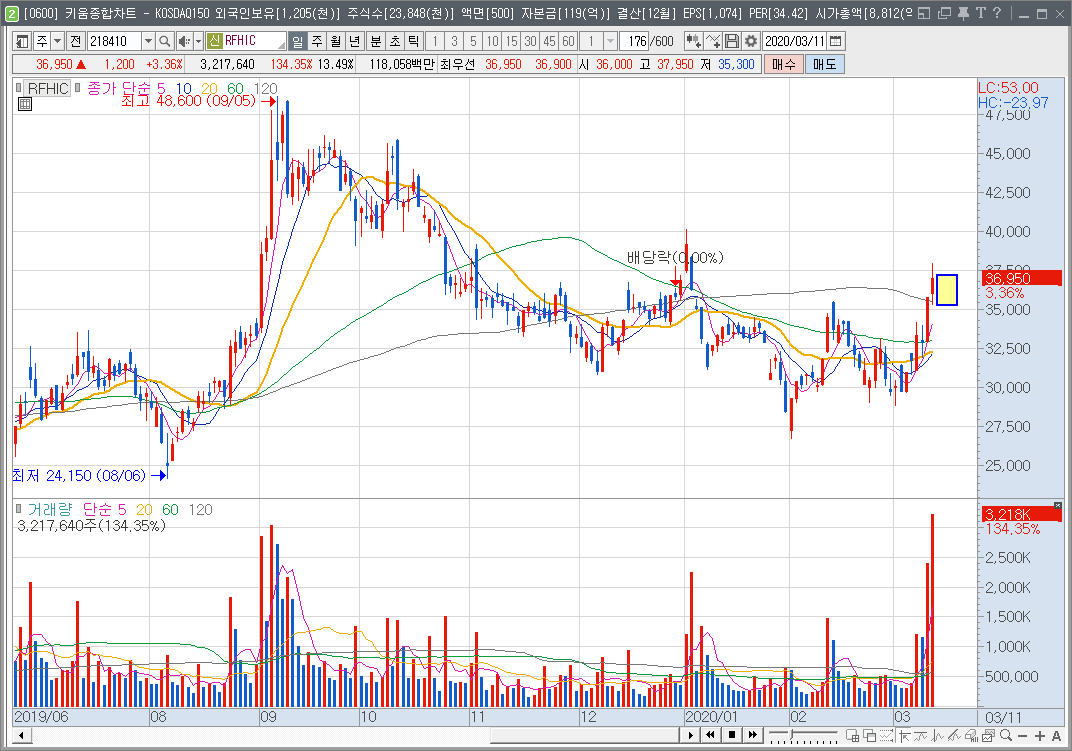Click the pin window icon in title bar
This screenshot has height=751, width=1072.
coord(963,13)
